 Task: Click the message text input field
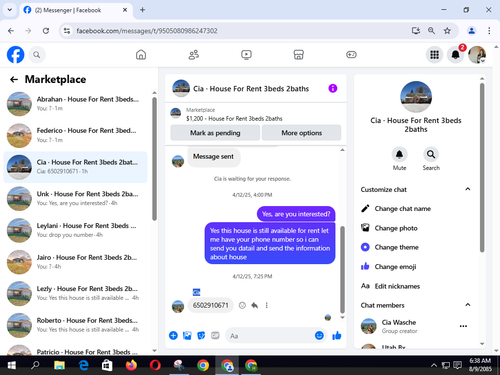tap(270, 336)
